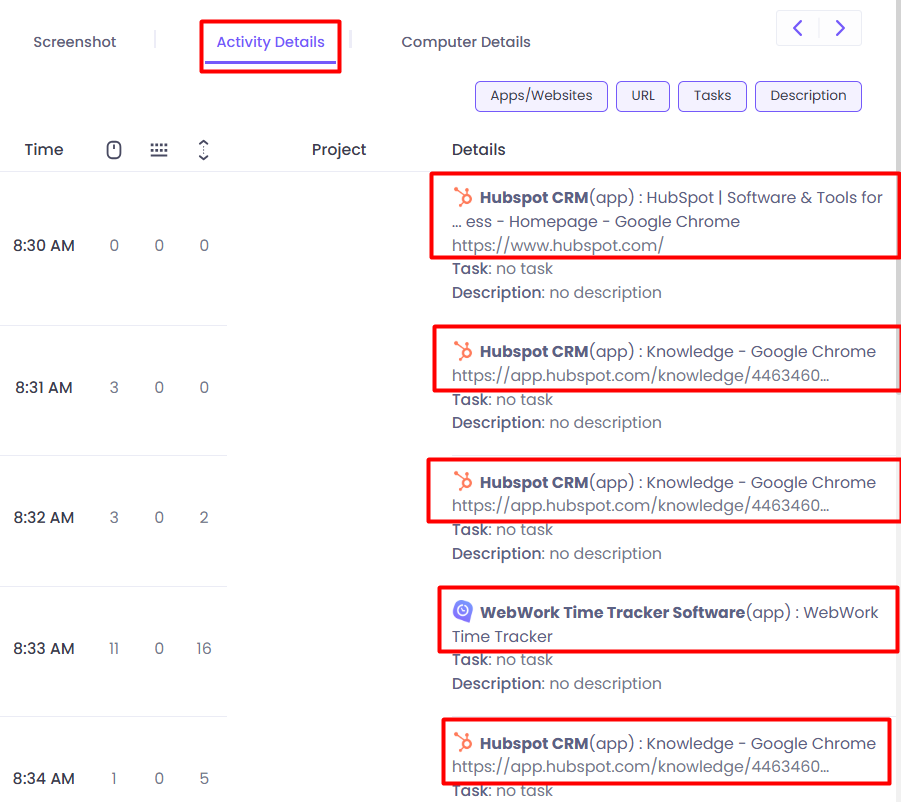Switch to the Screenshot tab
The width and height of the screenshot is (901, 802).
tap(74, 41)
